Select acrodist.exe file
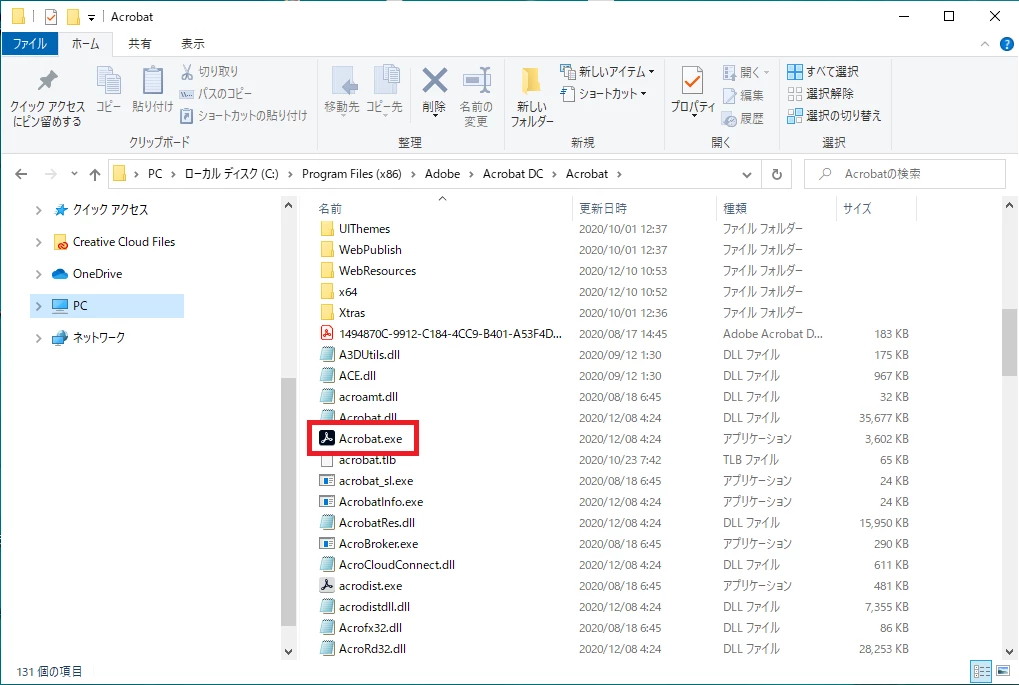The height and width of the screenshot is (685, 1019). [370, 586]
